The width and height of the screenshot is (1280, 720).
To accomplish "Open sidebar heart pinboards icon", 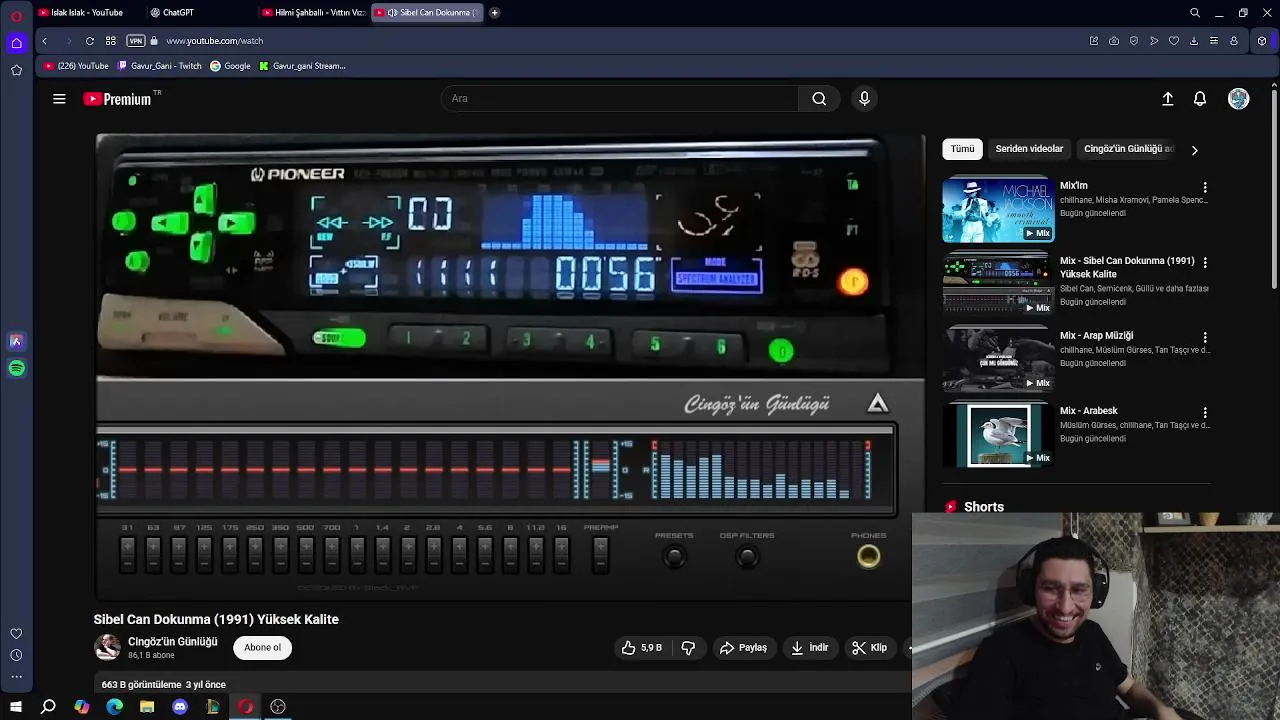I will click(16, 634).
